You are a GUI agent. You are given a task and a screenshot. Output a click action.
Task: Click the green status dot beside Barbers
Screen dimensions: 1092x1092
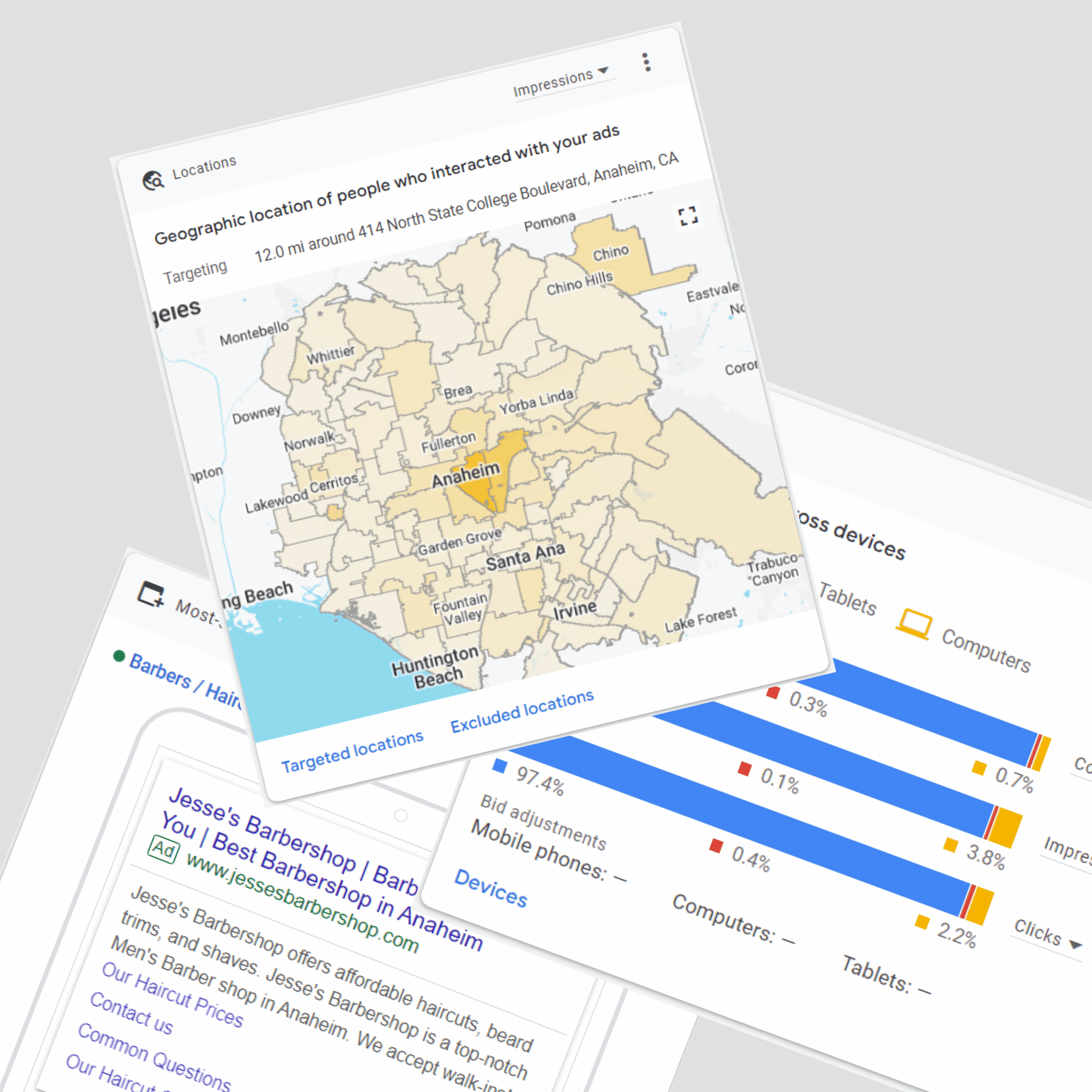pos(119,656)
